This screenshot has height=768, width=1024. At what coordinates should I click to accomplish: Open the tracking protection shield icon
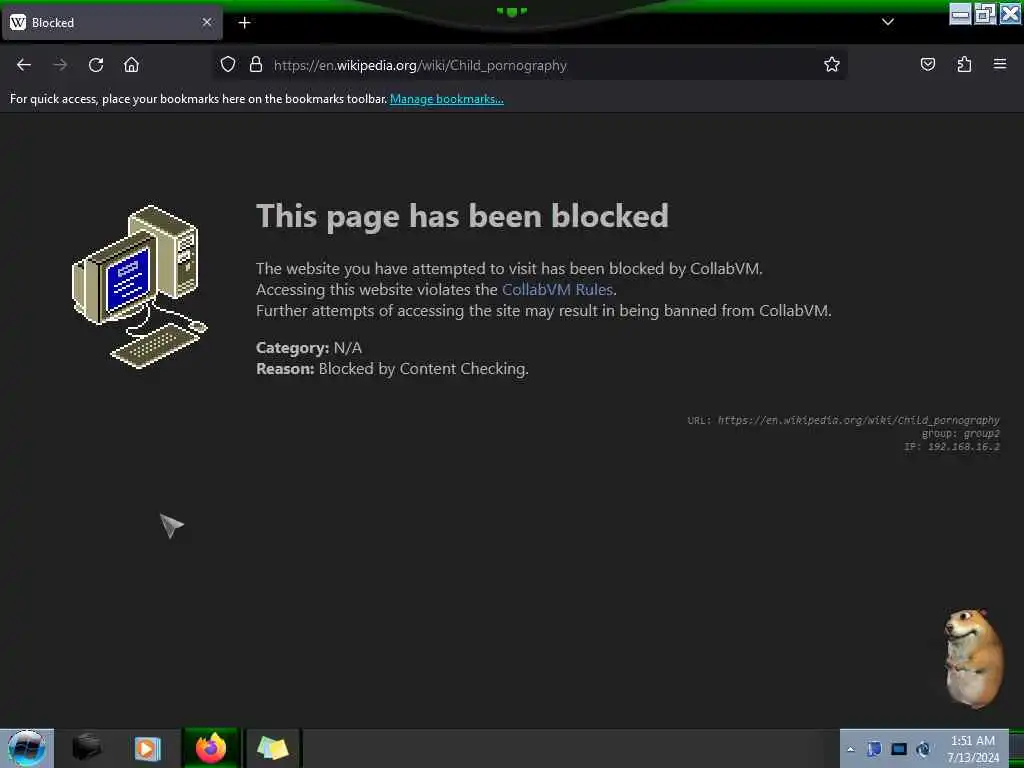tap(227, 65)
